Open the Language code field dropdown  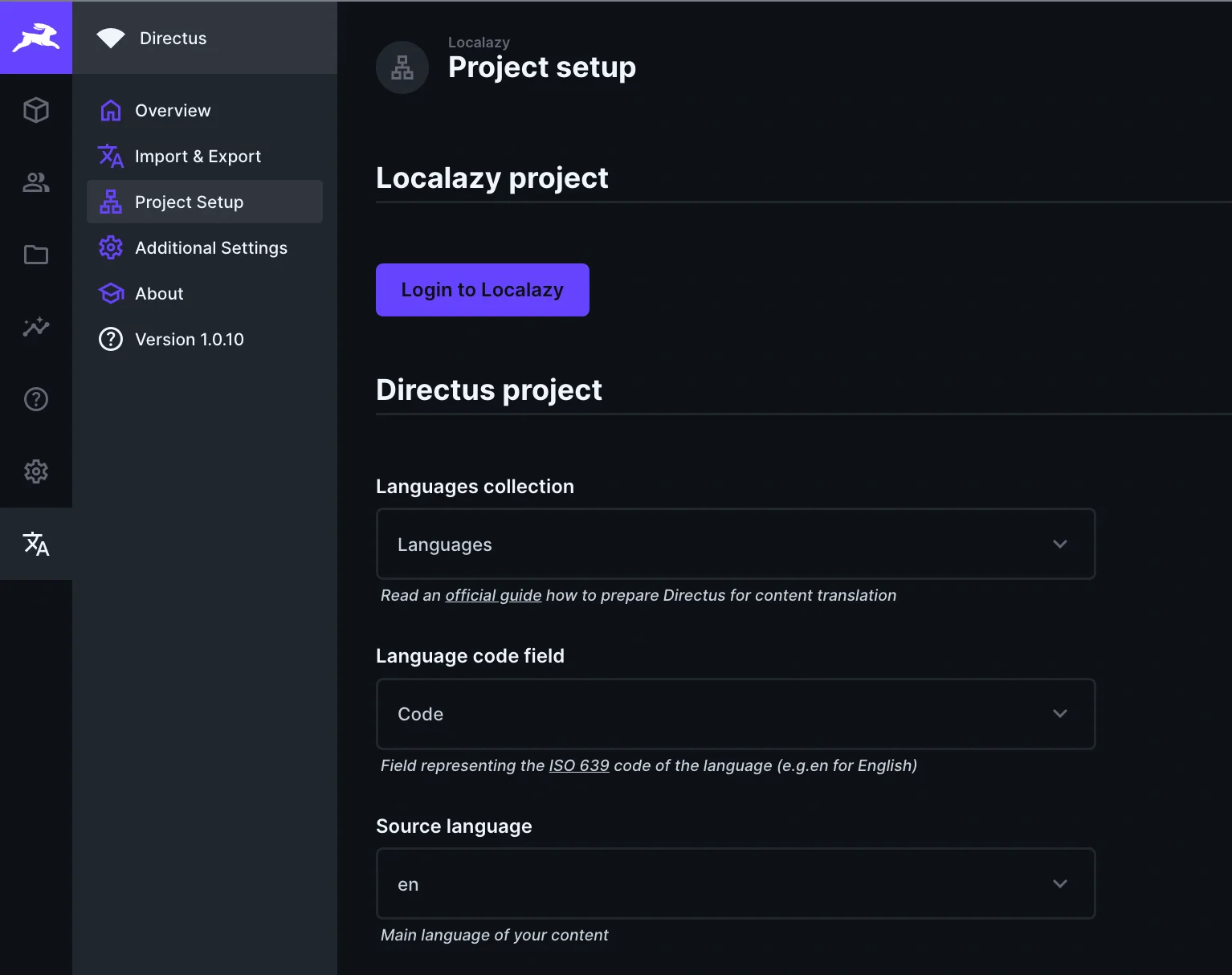pos(735,714)
